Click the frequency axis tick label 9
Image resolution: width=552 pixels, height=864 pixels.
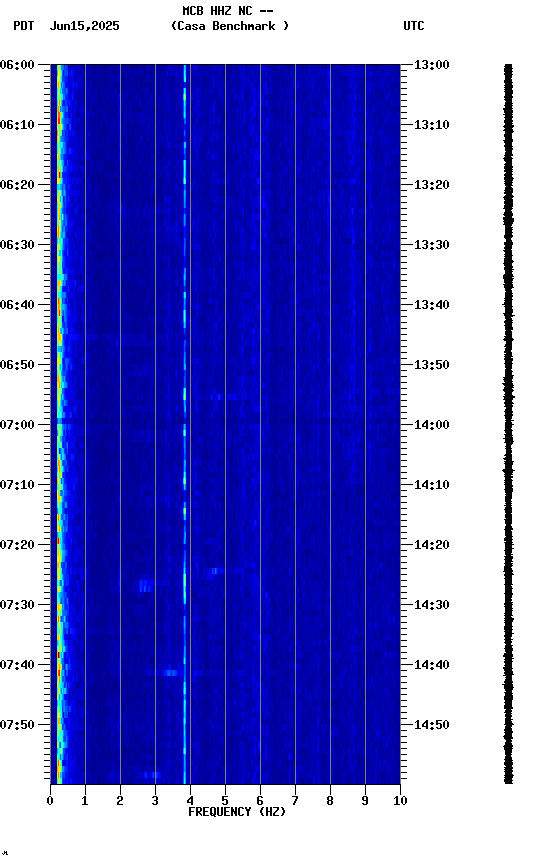point(365,801)
